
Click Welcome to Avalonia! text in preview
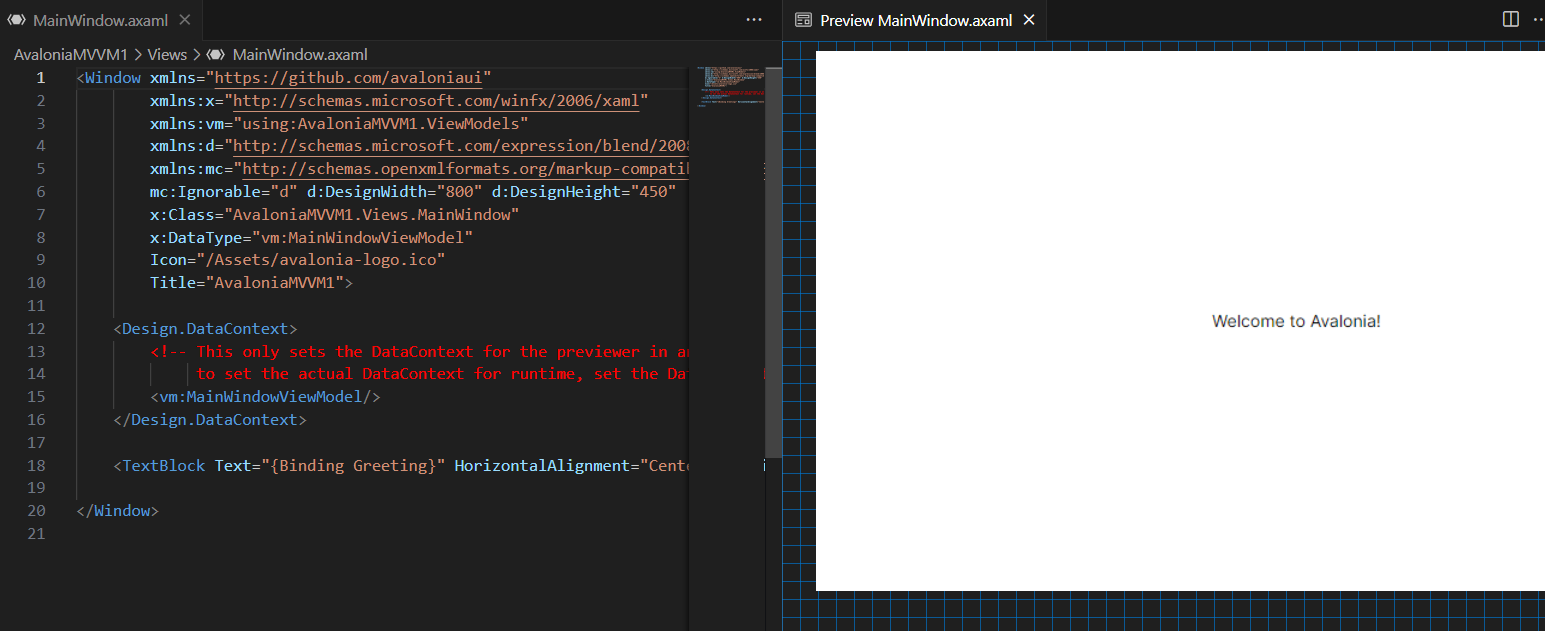pyautogui.click(x=1296, y=321)
